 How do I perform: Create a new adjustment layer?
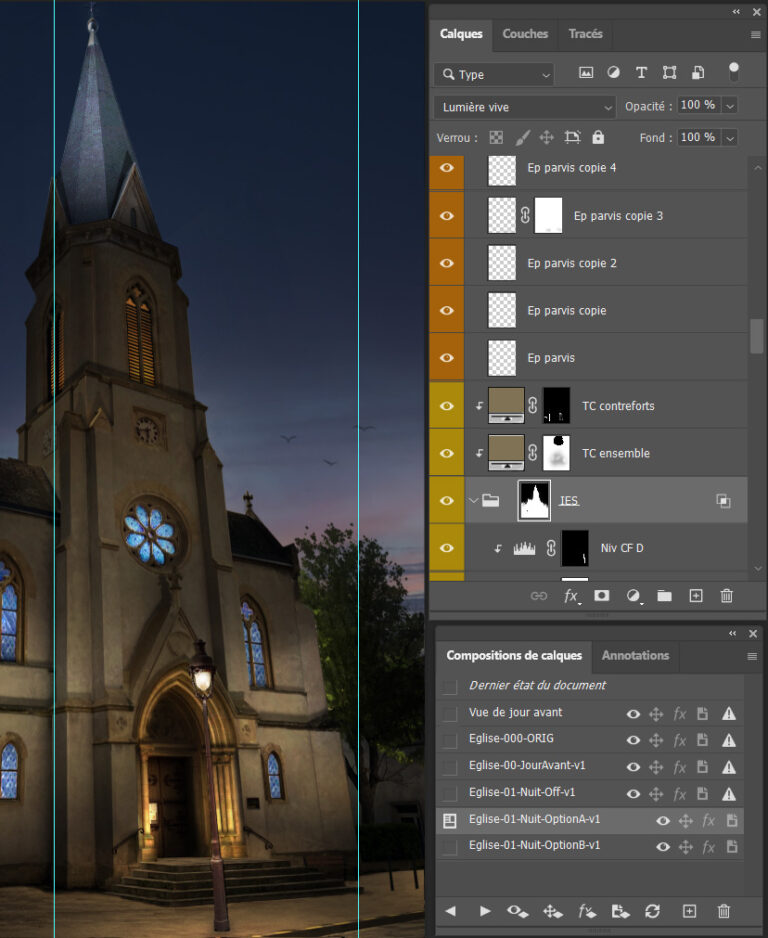pyautogui.click(x=633, y=596)
